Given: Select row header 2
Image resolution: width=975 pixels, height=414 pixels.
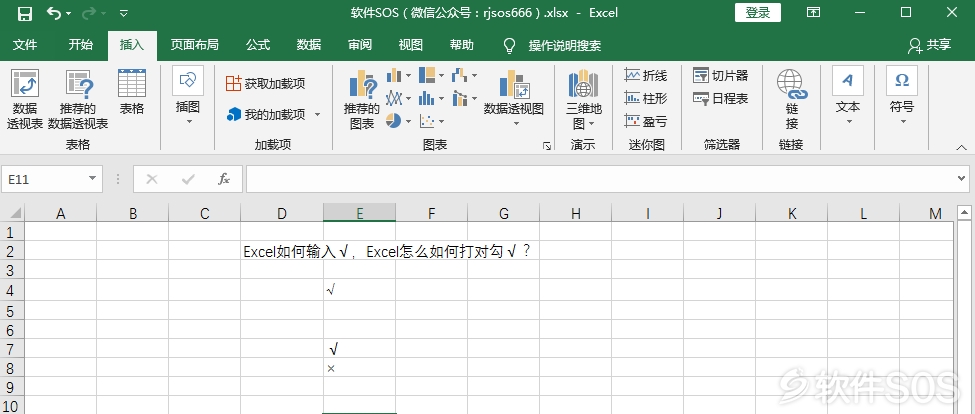Looking at the screenshot, I should (12, 252).
